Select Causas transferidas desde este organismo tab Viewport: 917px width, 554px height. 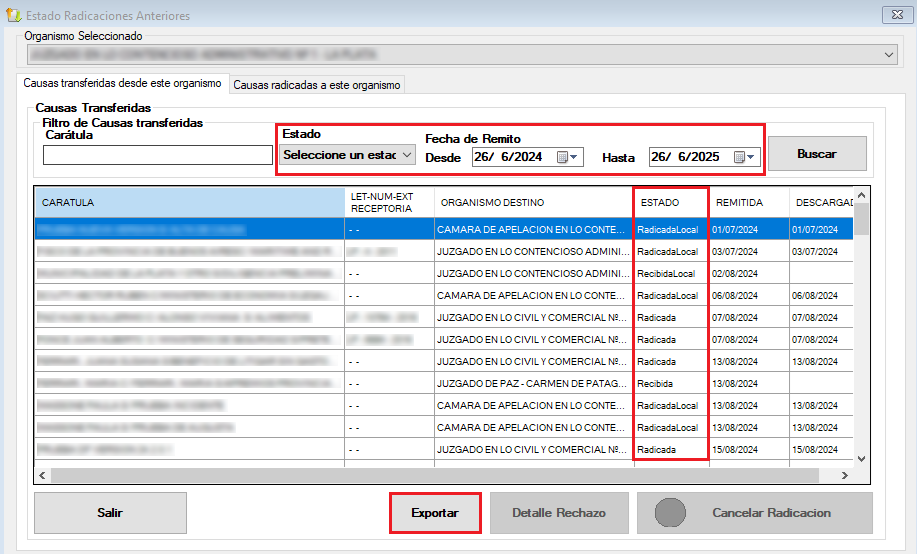[122, 84]
